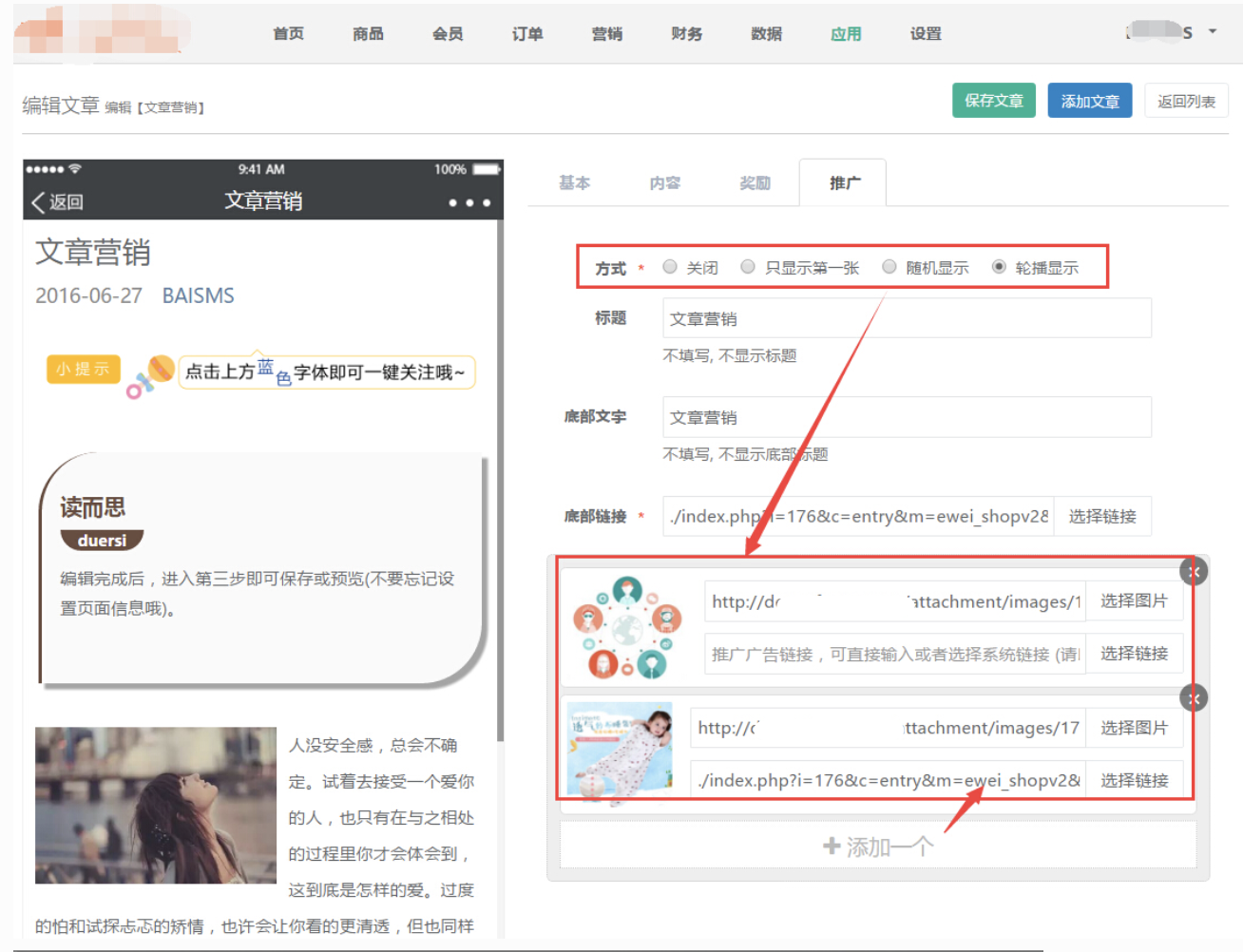Image resolution: width=1243 pixels, height=952 pixels.
Task: Click the 添加文章 button
Action: pos(1090,101)
